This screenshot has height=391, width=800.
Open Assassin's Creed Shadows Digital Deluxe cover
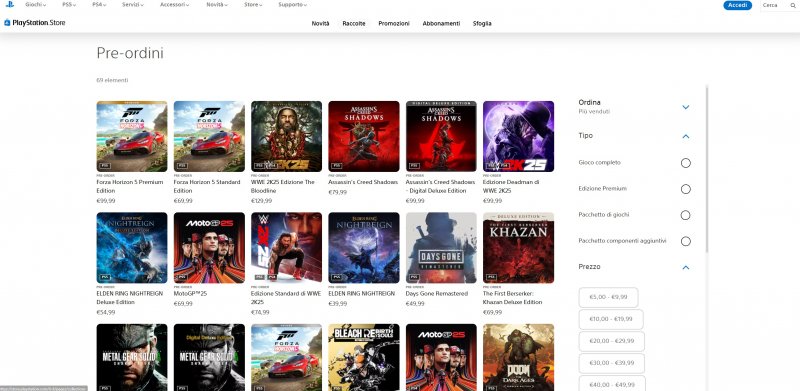coord(441,136)
